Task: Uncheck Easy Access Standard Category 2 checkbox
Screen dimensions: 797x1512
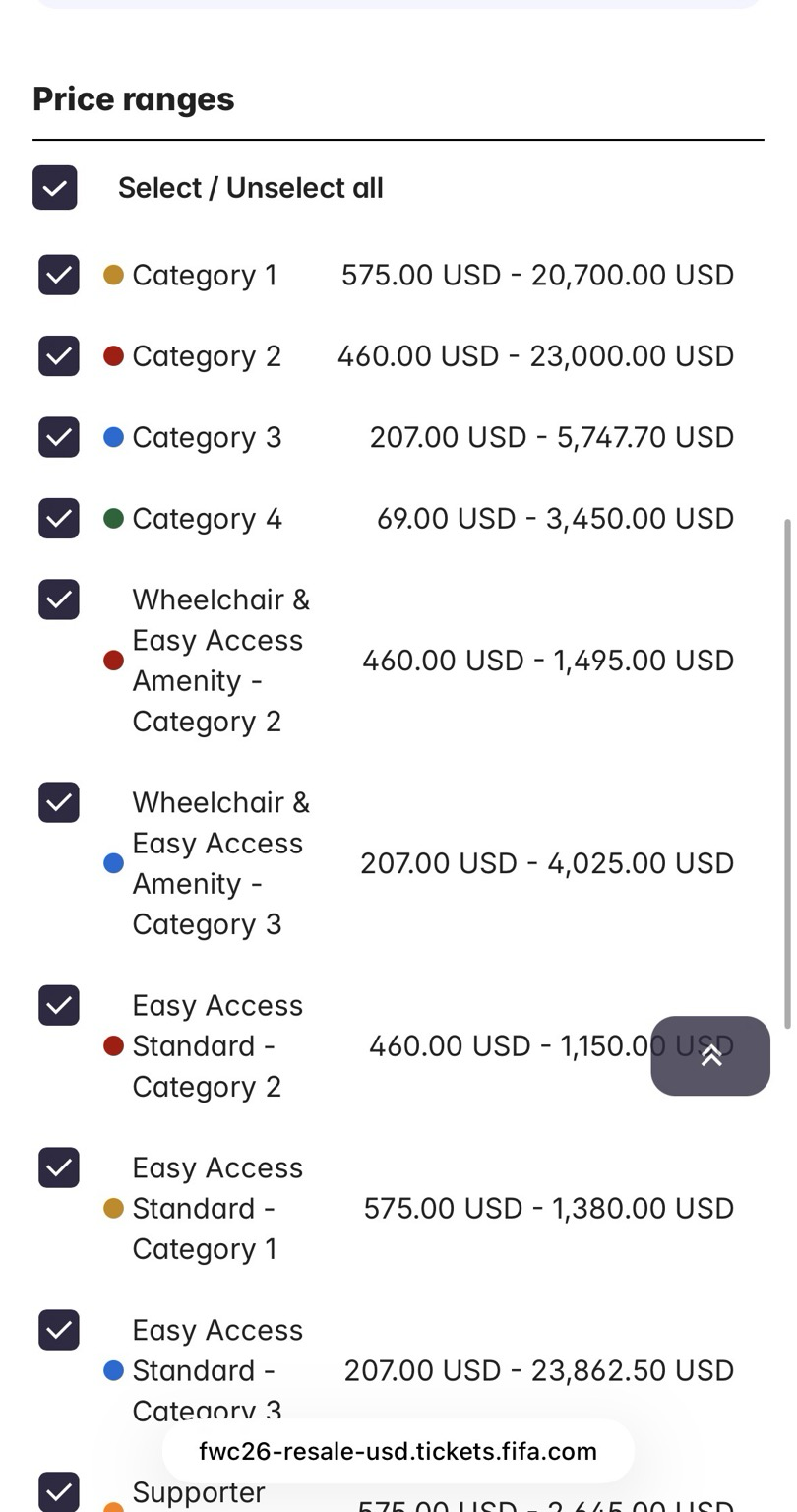Action: pyautogui.click(x=59, y=1005)
